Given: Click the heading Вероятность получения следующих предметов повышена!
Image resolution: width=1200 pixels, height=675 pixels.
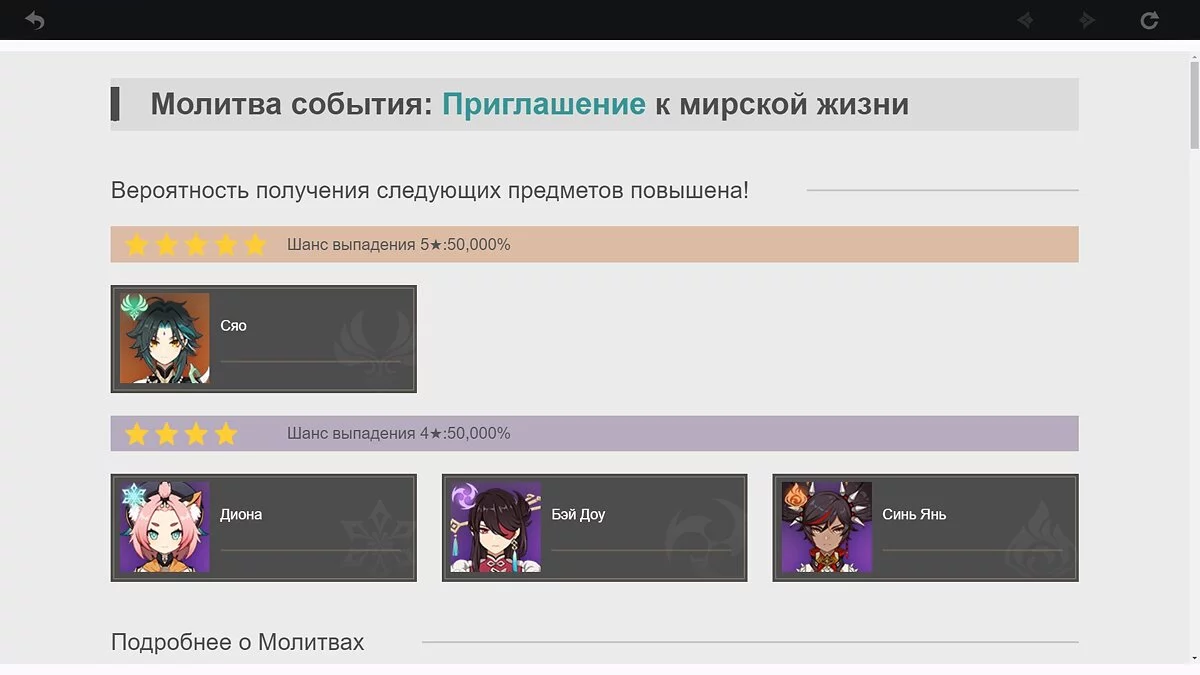Looking at the screenshot, I should (430, 190).
